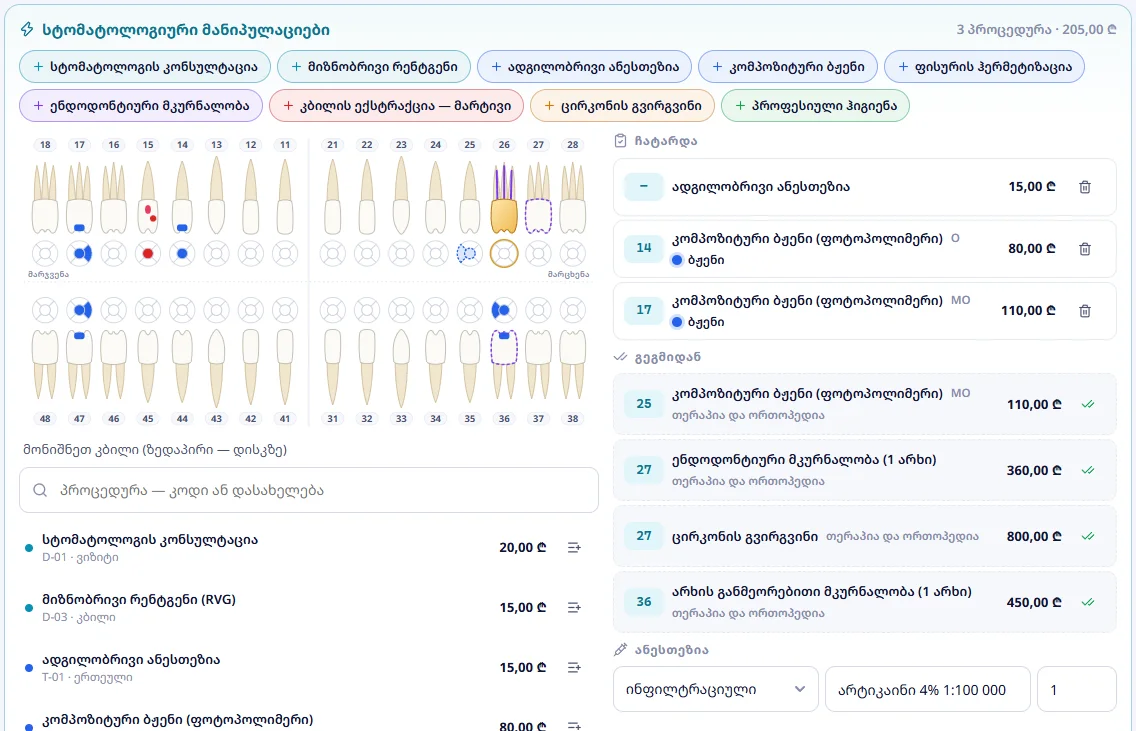The width and height of the screenshot is (1136, 731).
Task: Add კბილის ექსტრაქცია — მარტივი quick procedure
Action: (x=396, y=106)
